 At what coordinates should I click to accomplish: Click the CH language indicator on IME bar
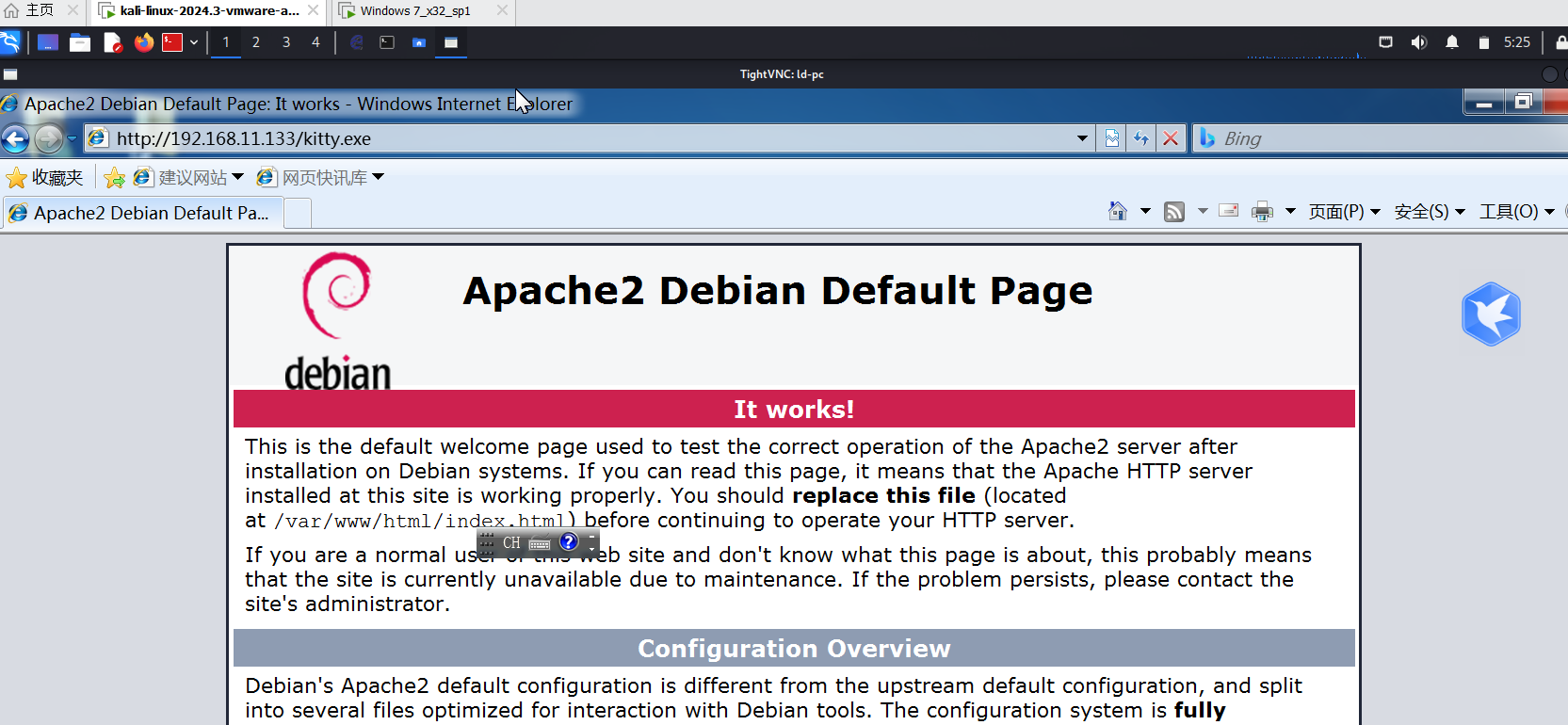coord(511,542)
